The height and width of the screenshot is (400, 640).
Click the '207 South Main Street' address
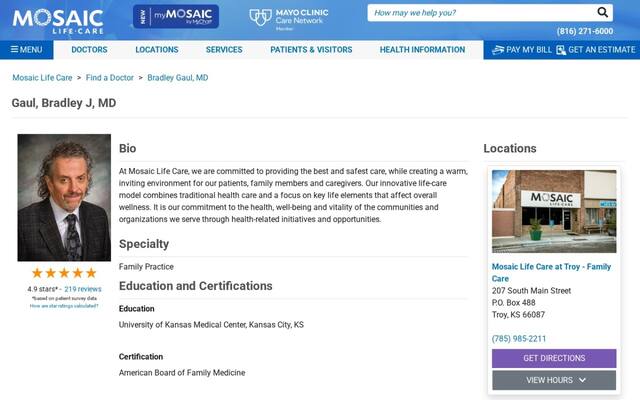[x=531, y=291]
